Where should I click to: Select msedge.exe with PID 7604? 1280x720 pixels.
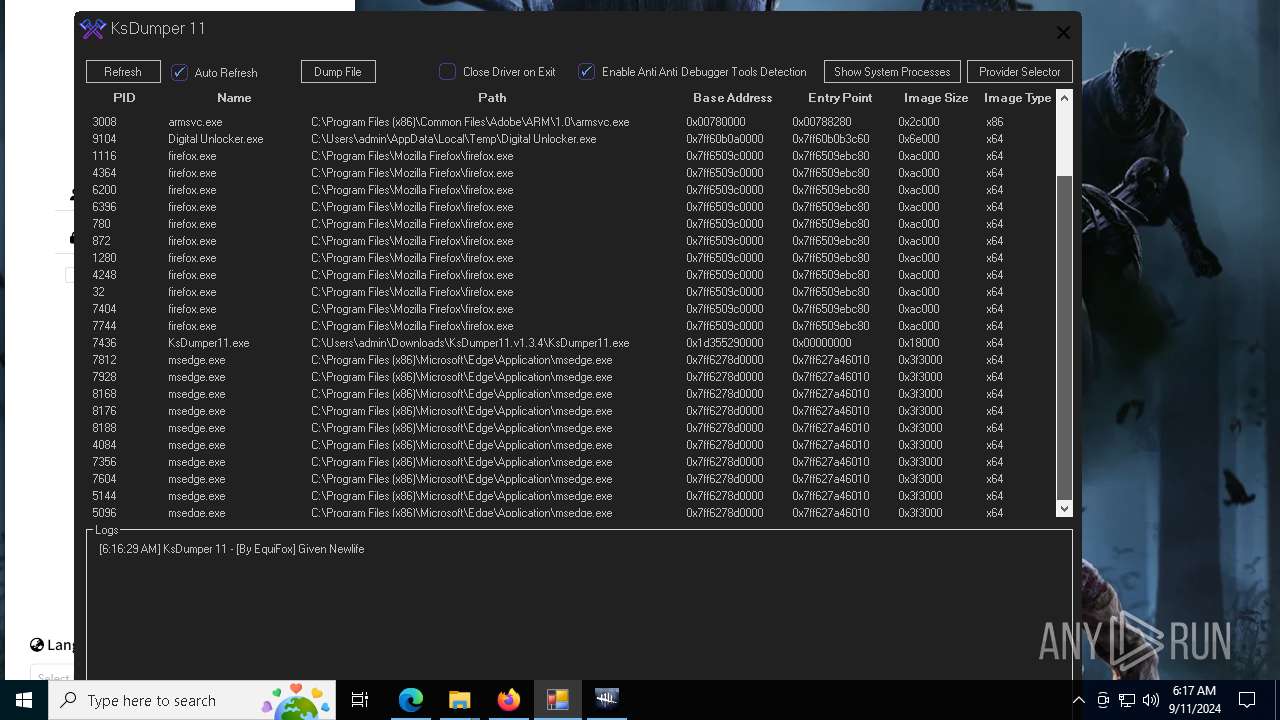(x=570, y=479)
